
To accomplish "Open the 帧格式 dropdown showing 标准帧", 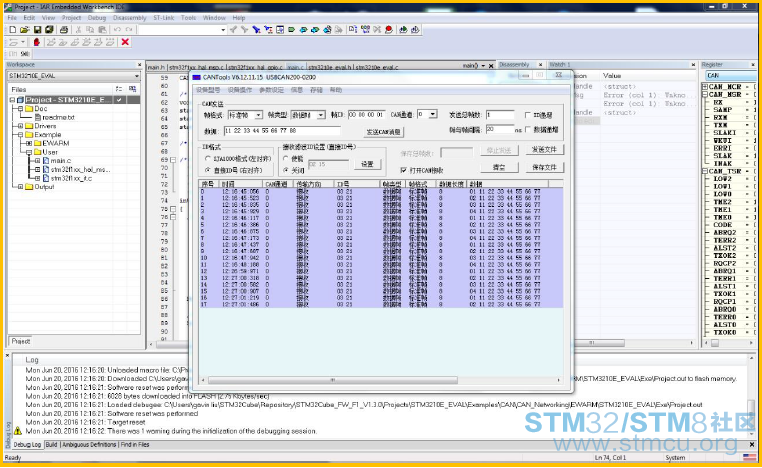I will 245,115.
